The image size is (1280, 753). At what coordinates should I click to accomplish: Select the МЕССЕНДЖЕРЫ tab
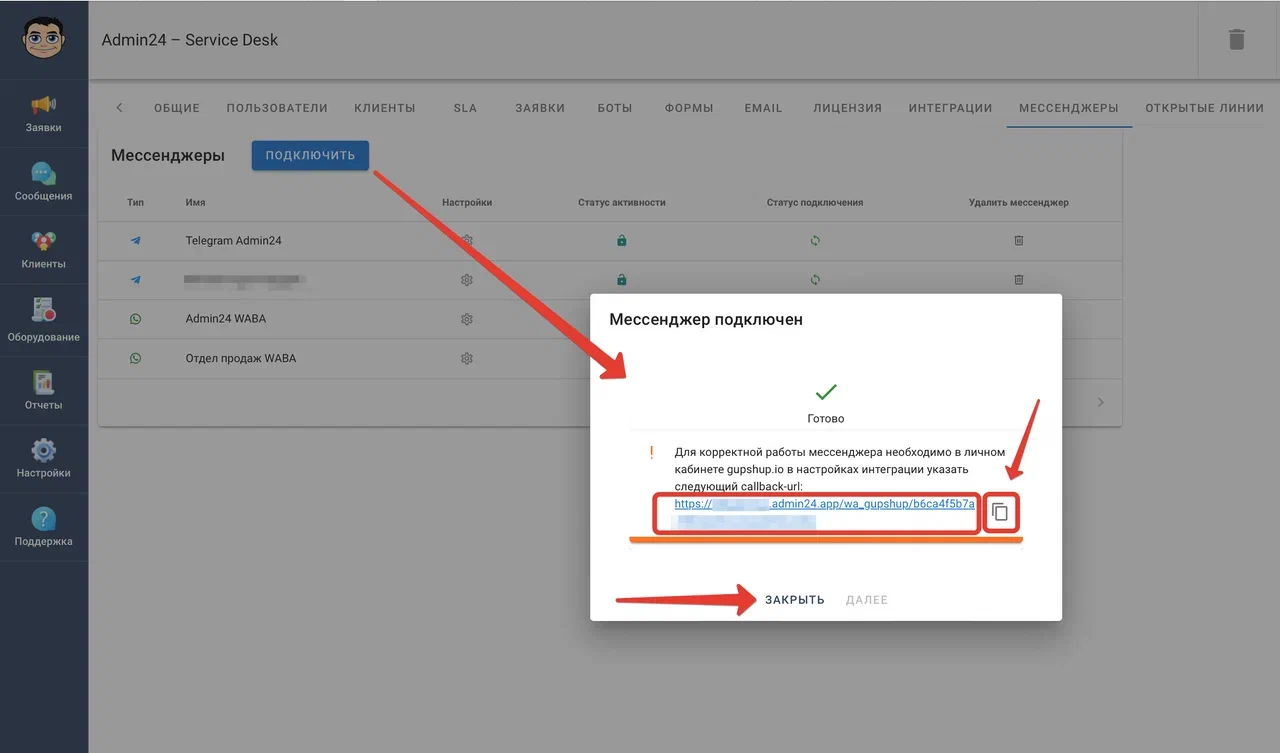pyautogui.click(x=1069, y=108)
